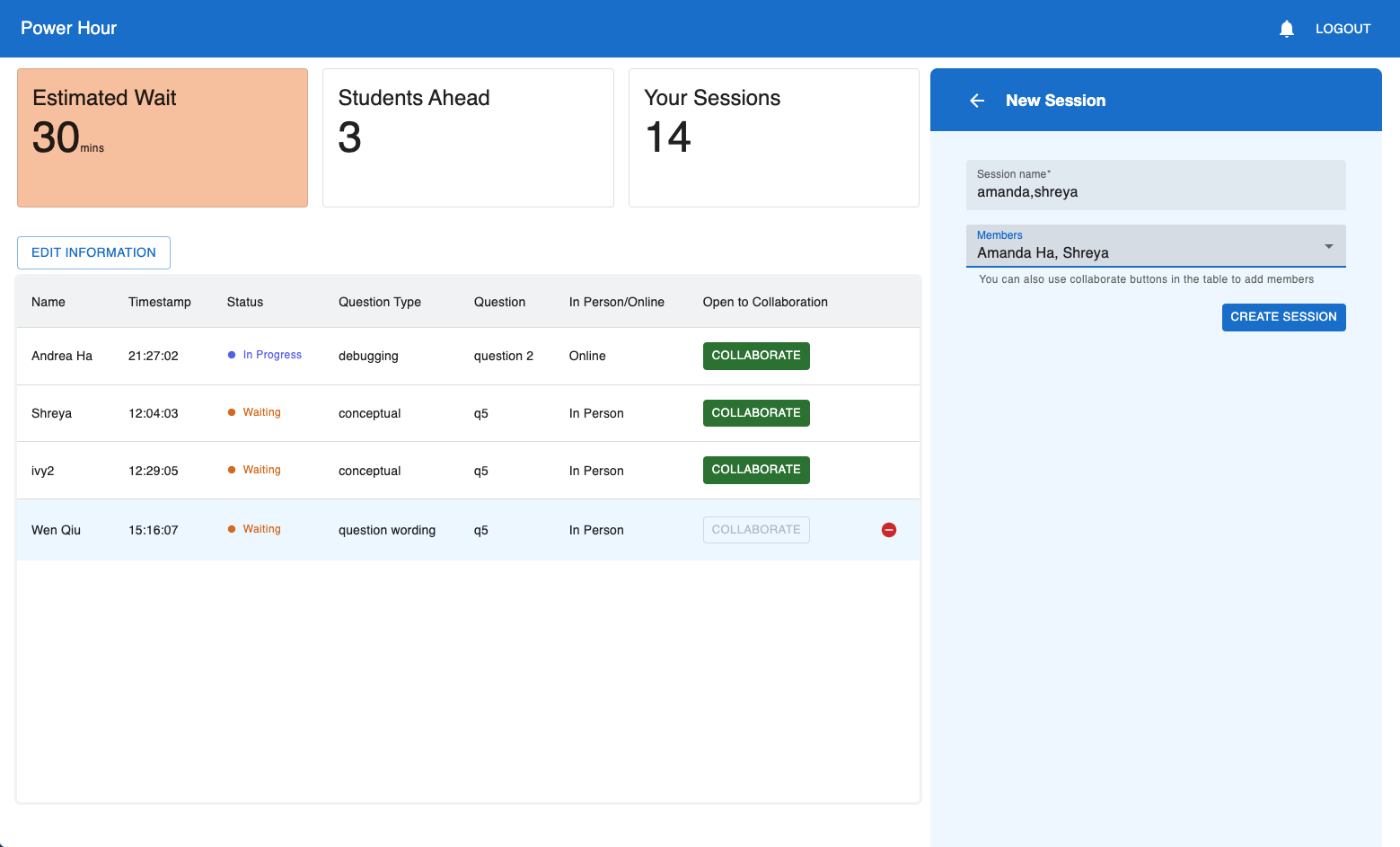Screen dimensions: 1400x847
Task: Click the Session name input field
Action: click(1156, 185)
